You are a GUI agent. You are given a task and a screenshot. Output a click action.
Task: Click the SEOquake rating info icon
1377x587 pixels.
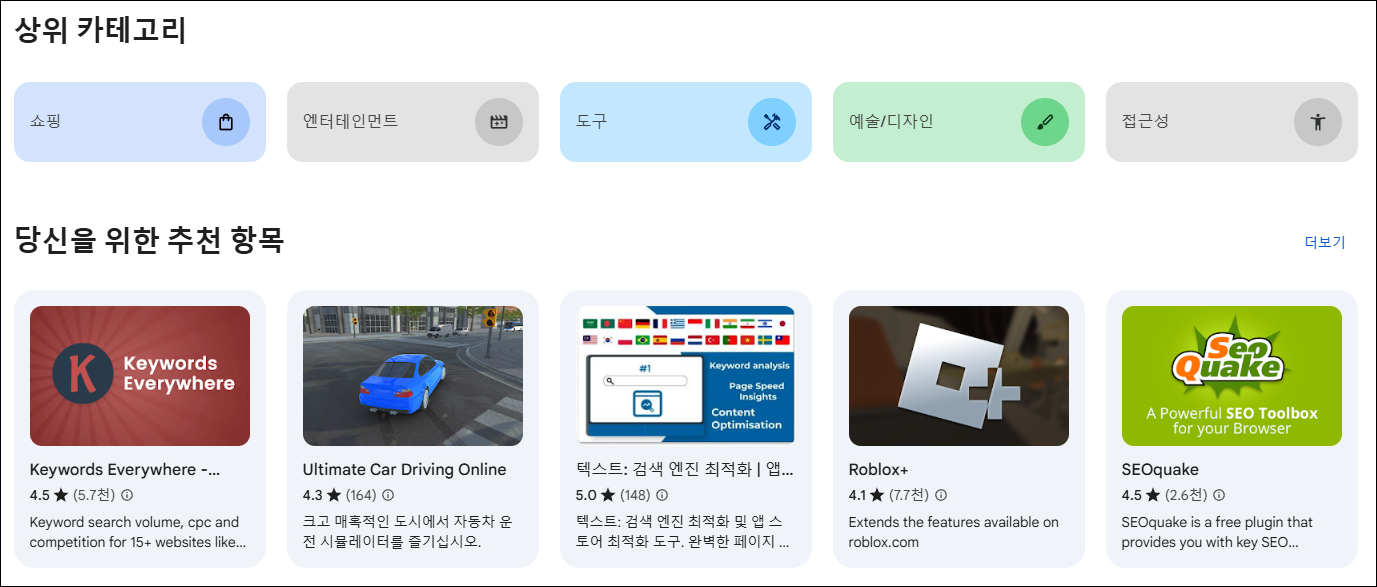click(x=1219, y=495)
